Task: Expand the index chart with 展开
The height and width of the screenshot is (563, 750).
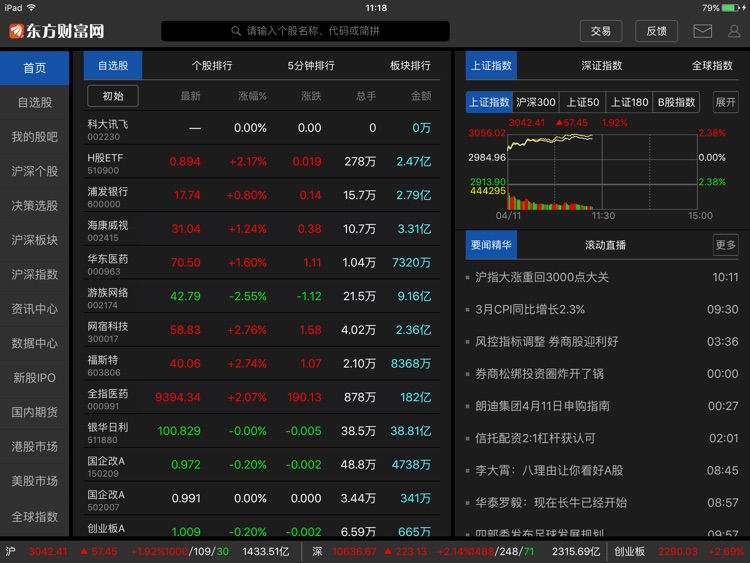Action: point(725,102)
